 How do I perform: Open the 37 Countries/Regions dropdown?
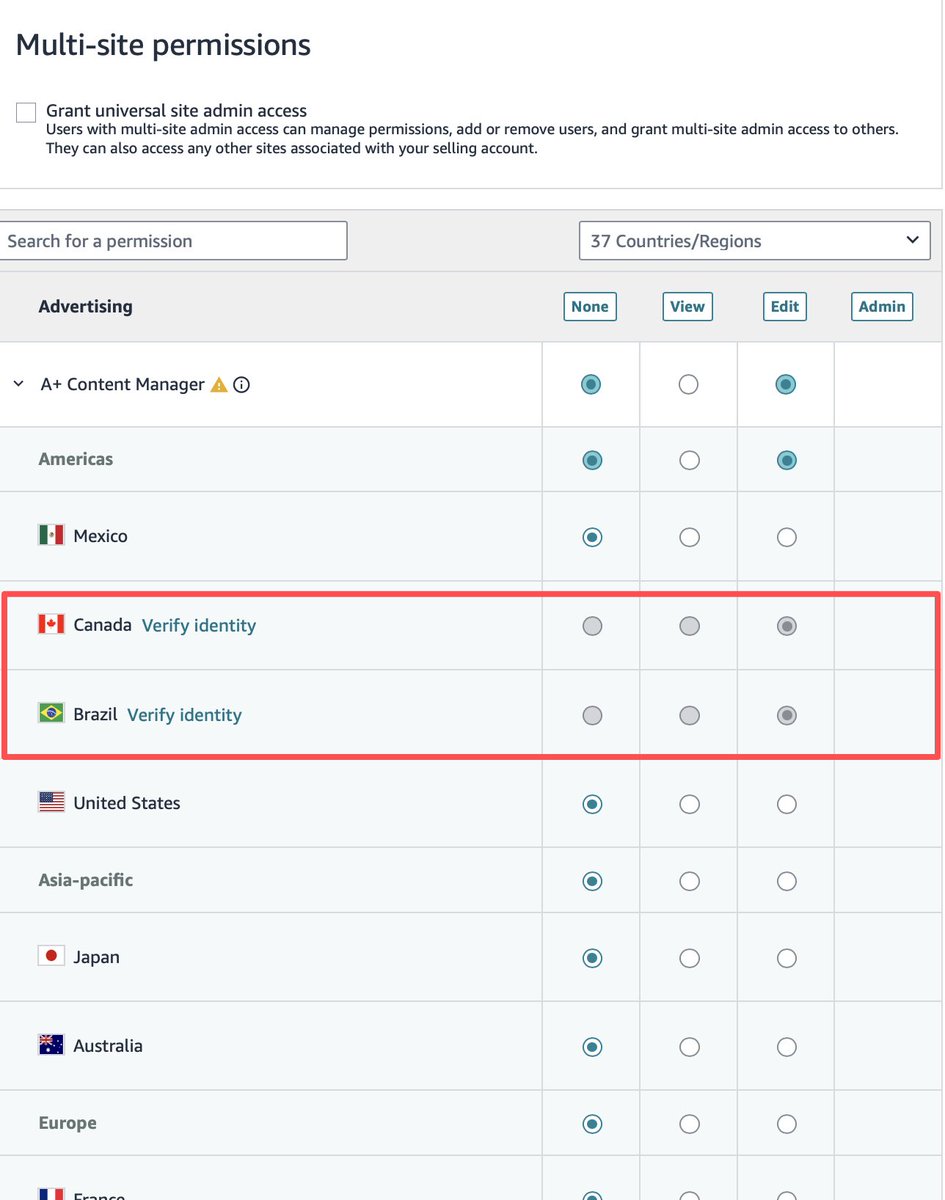pyautogui.click(x=754, y=240)
